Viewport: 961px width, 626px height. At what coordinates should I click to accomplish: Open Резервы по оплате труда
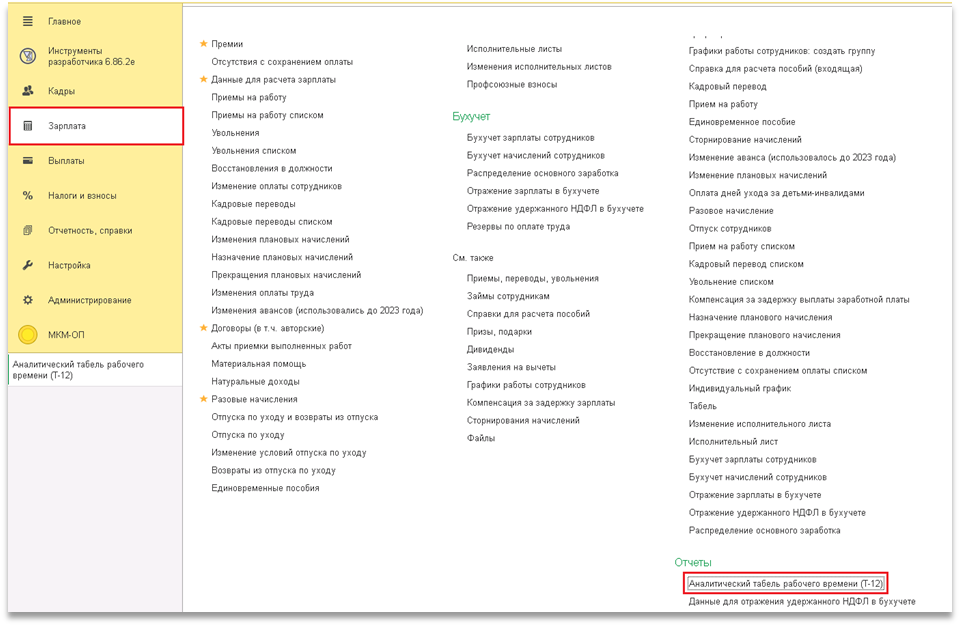518,227
